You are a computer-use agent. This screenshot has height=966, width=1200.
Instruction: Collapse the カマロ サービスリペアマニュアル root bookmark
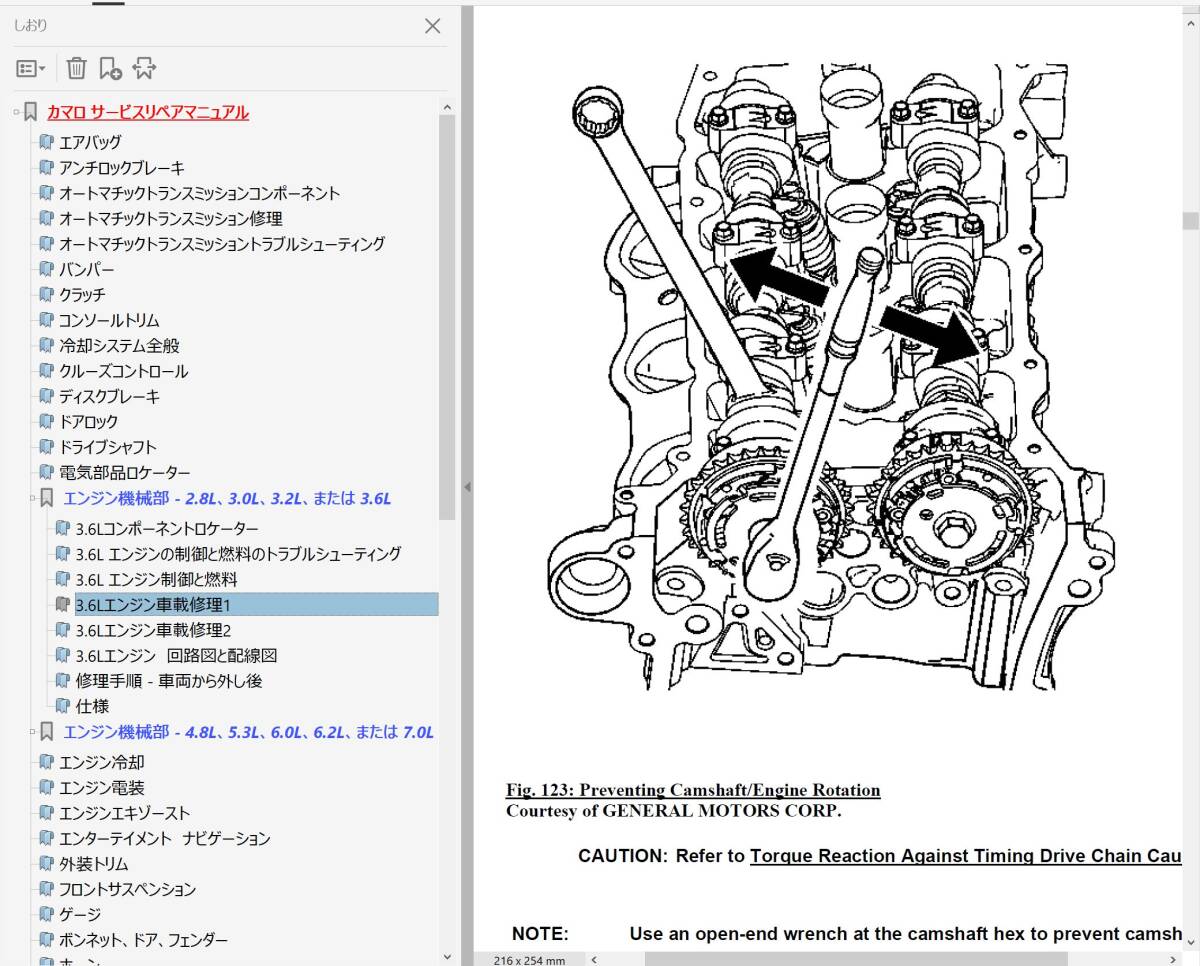point(17,112)
